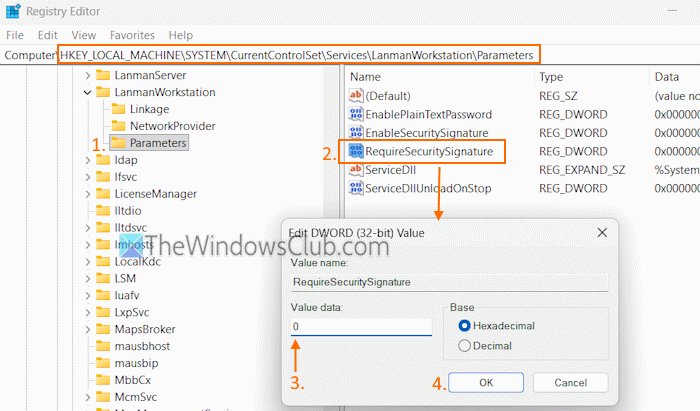700x411 pixels.
Task: Click REG_EXPAND_SZ type of ServiceDll
Action: pos(582,170)
